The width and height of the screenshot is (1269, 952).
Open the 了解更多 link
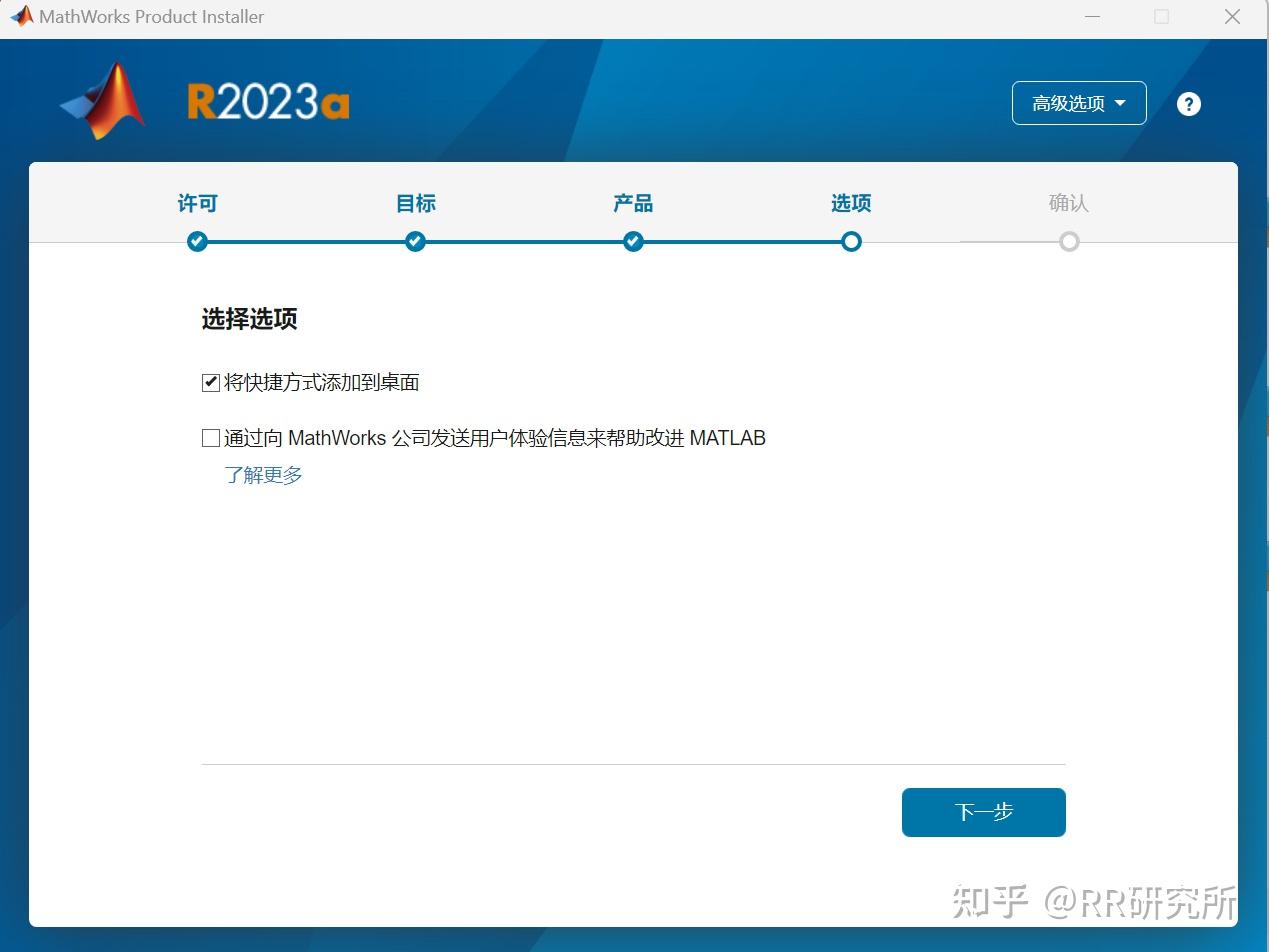pyautogui.click(x=263, y=475)
